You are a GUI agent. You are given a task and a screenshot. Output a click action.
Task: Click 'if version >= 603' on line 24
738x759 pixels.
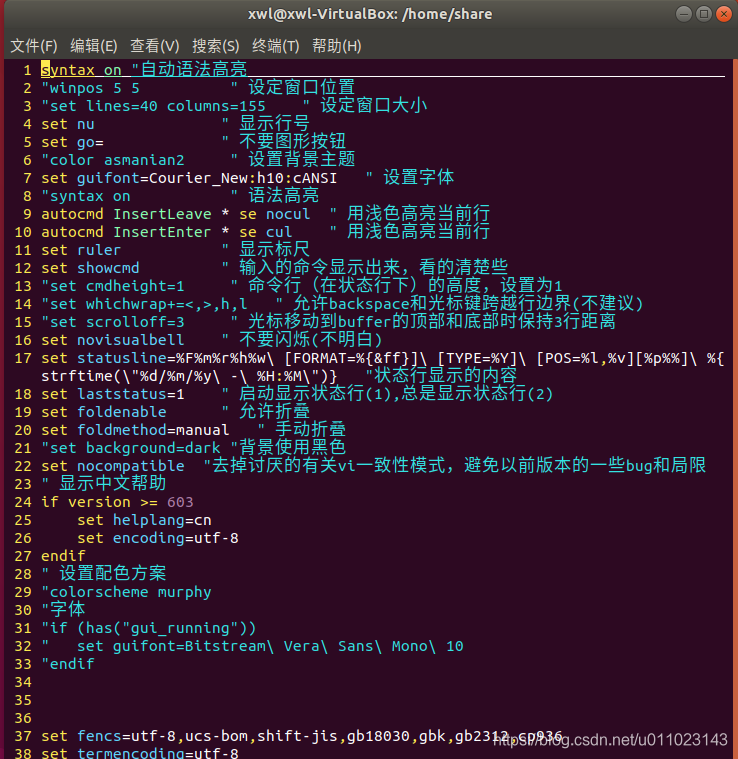pyautogui.click(x=117, y=502)
